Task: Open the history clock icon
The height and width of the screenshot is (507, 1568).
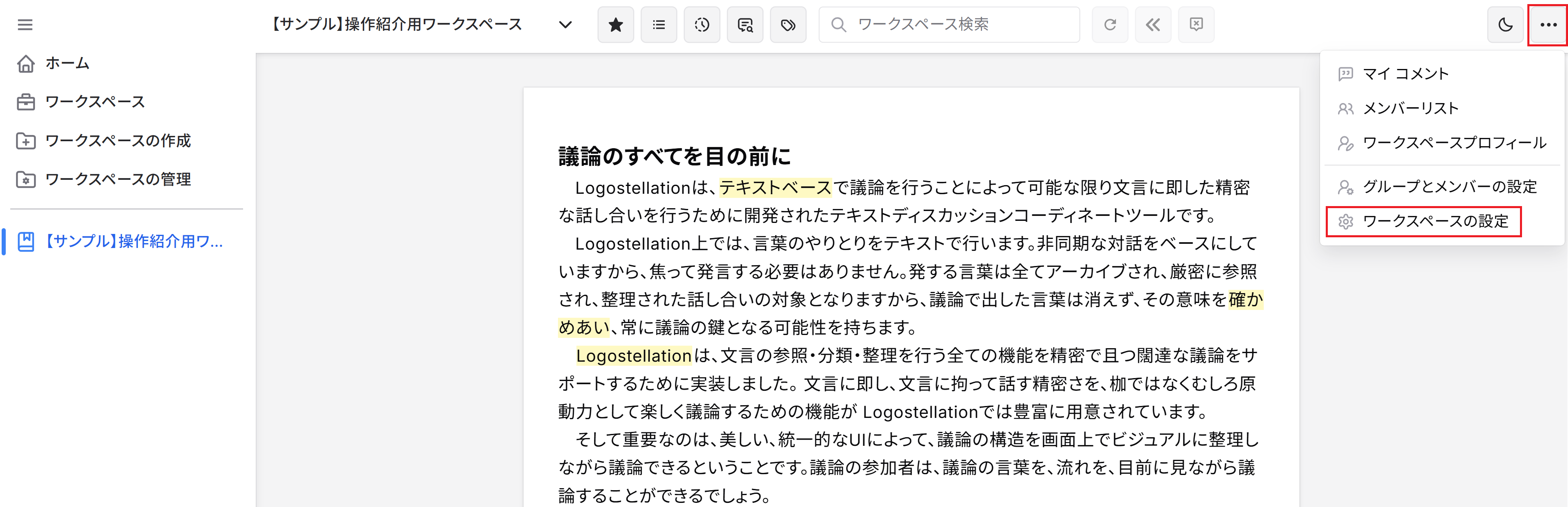Action: [702, 25]
